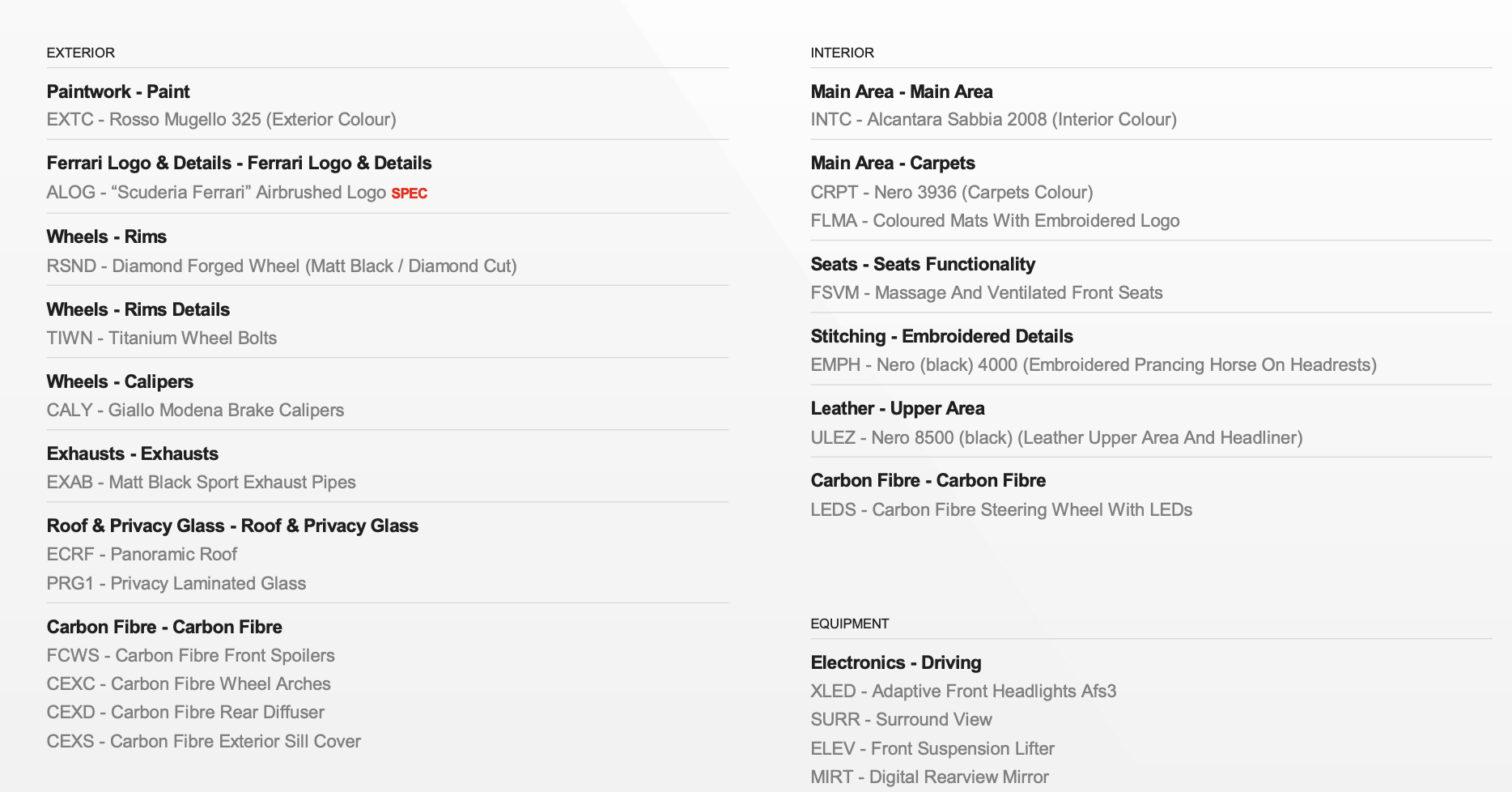Select Diamond Forged Wheel rims entry
The image size is (1512, 792).
(282, 266)
